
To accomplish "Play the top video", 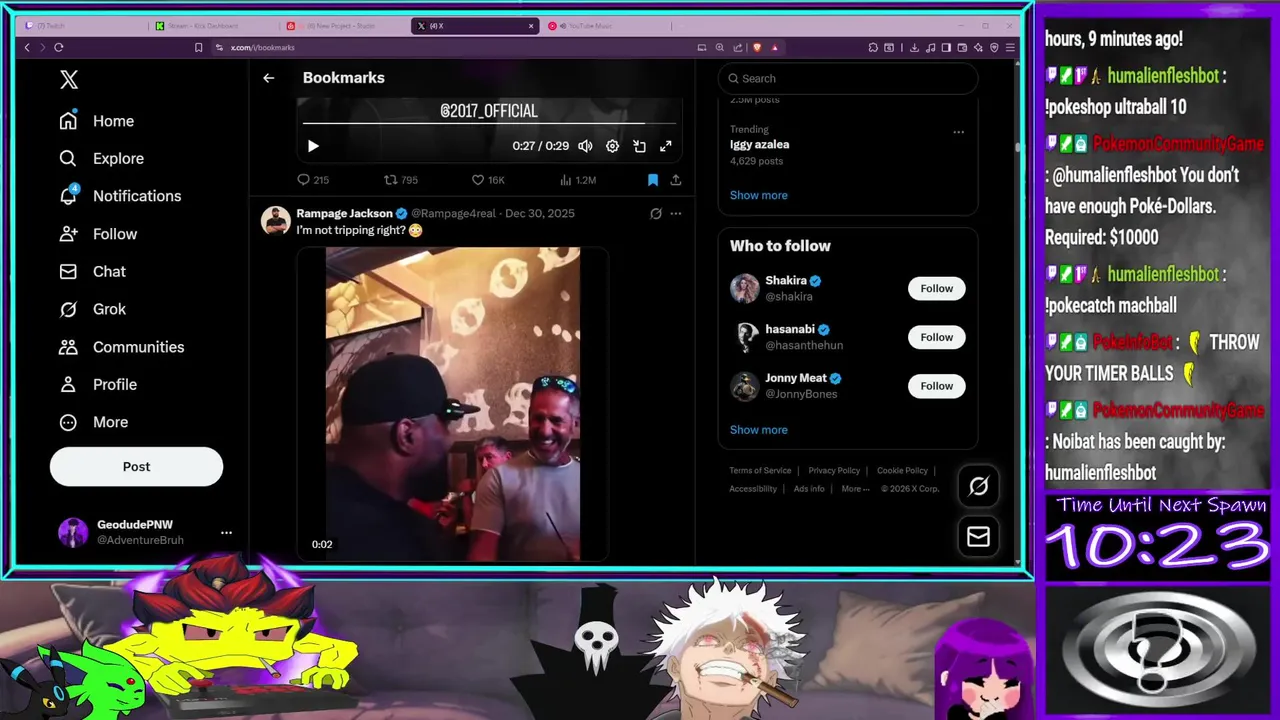I will tap(313, 146).
